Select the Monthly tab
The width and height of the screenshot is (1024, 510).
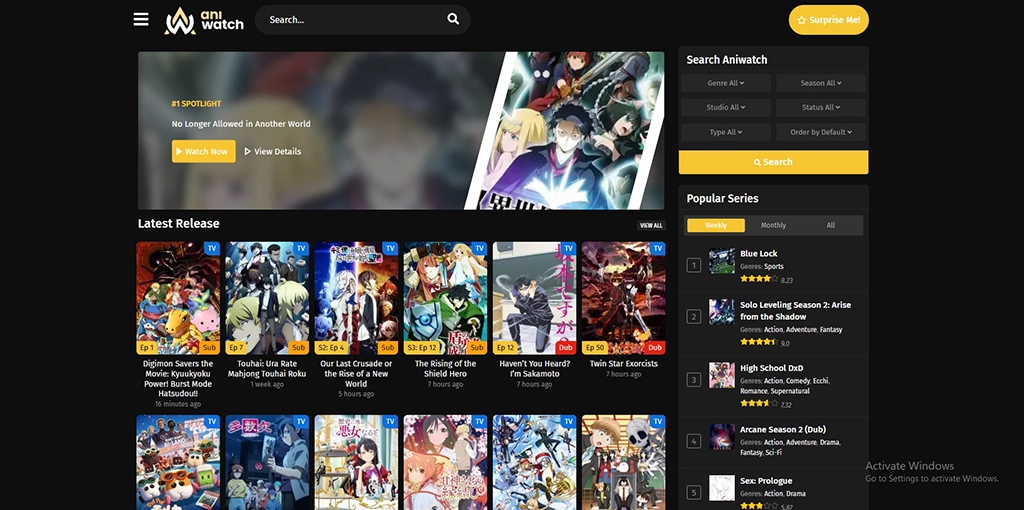click(773, 225)
